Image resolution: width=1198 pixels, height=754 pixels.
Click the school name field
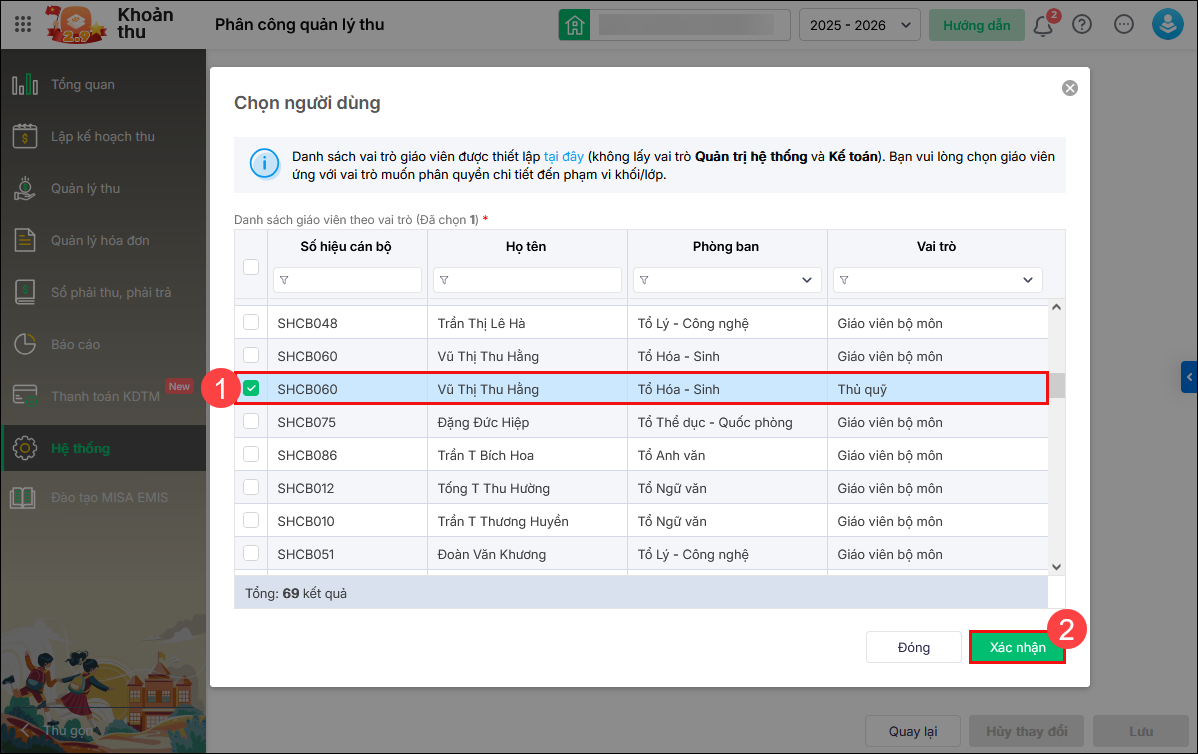[x=690, y=25]
